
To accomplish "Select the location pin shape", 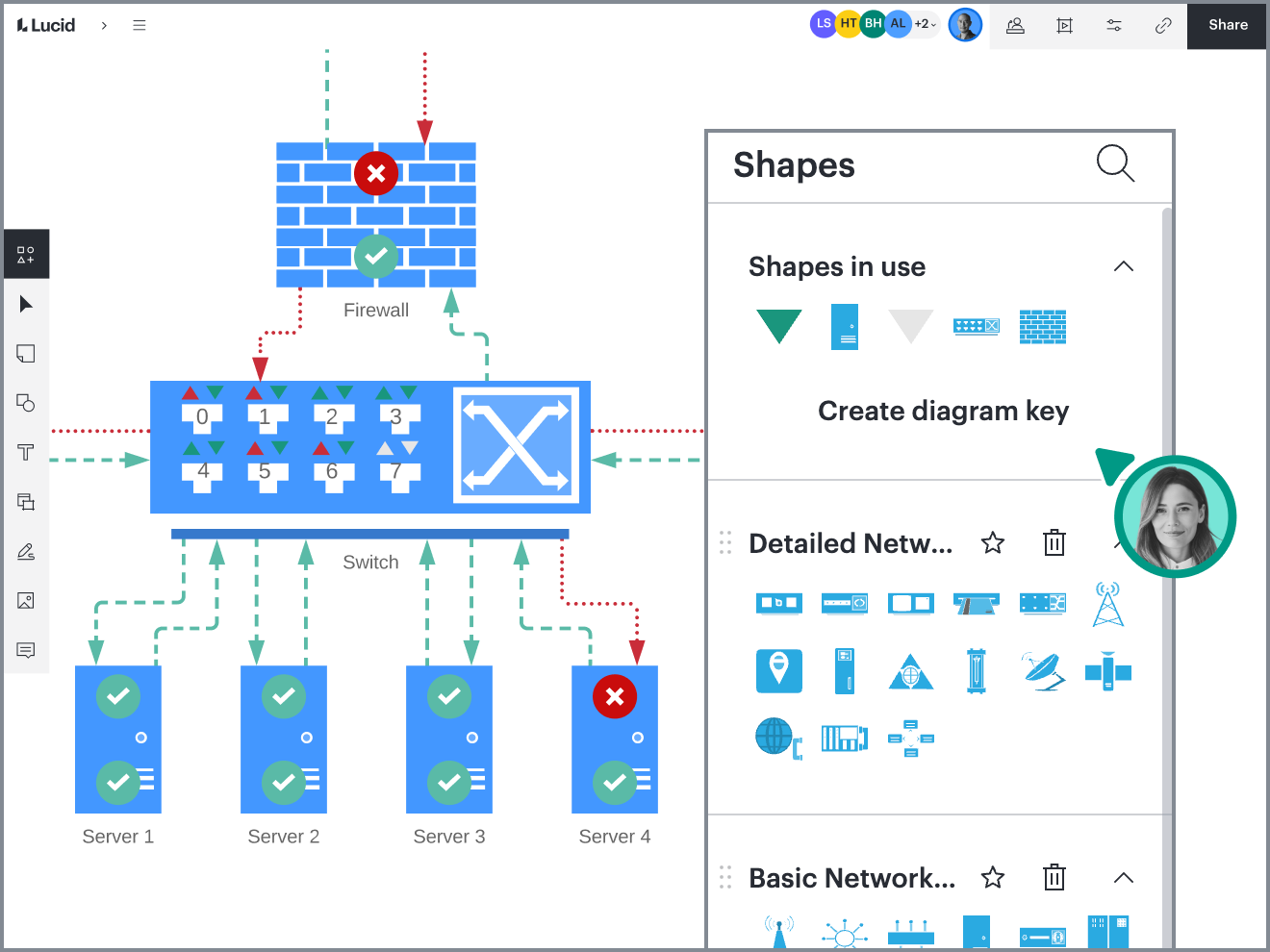I will pos(779,671).
